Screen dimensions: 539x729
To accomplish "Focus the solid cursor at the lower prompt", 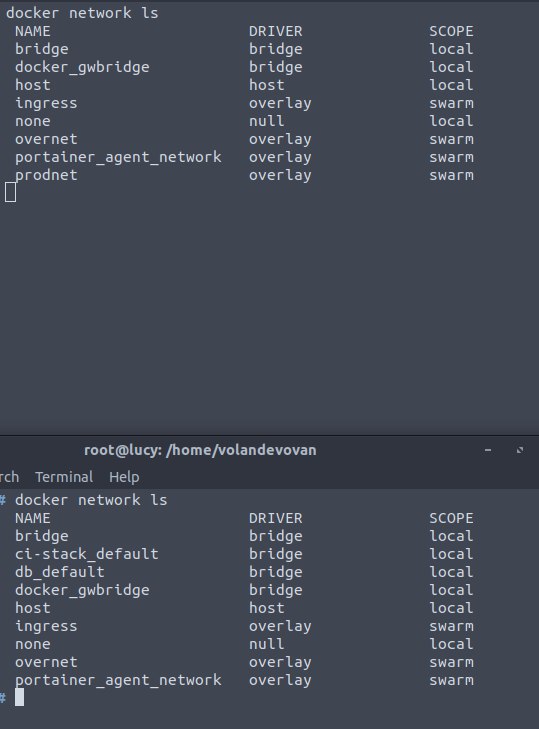I will pyautogui.click(x=20, y=697).
